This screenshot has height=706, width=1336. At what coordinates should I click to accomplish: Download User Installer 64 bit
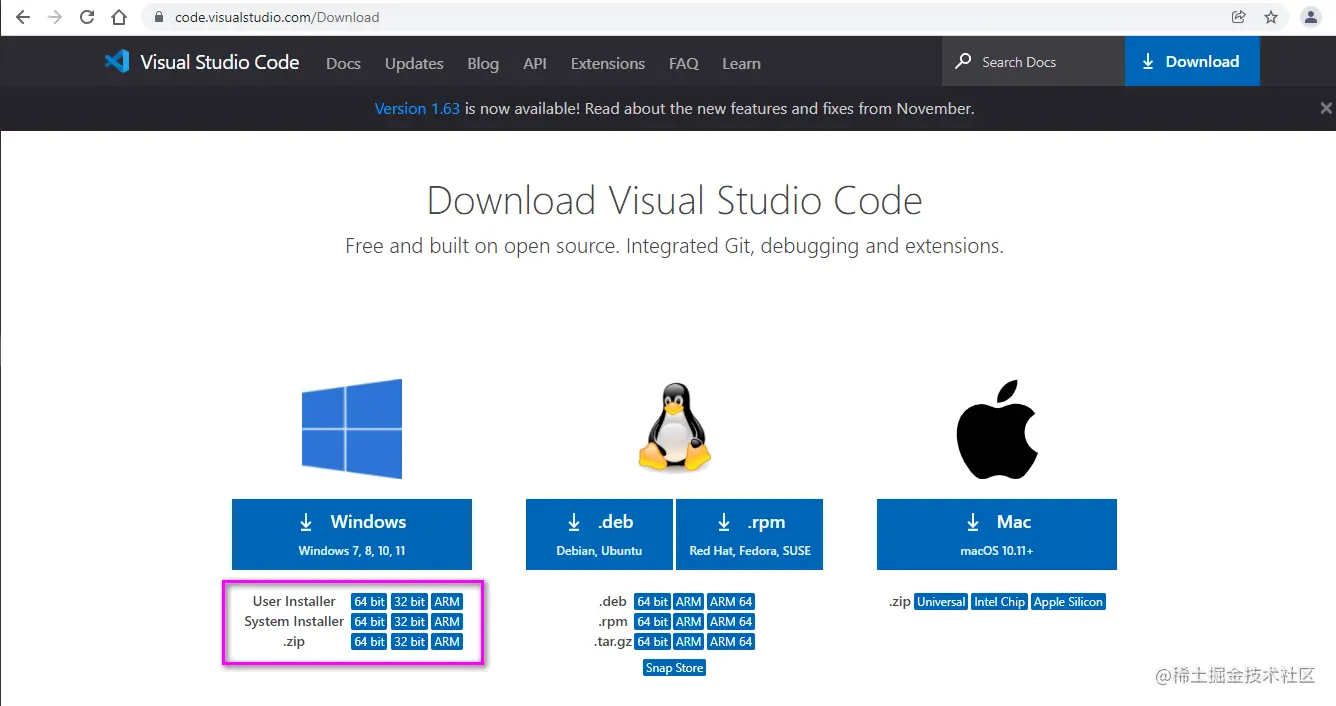[x=369, y=602]
